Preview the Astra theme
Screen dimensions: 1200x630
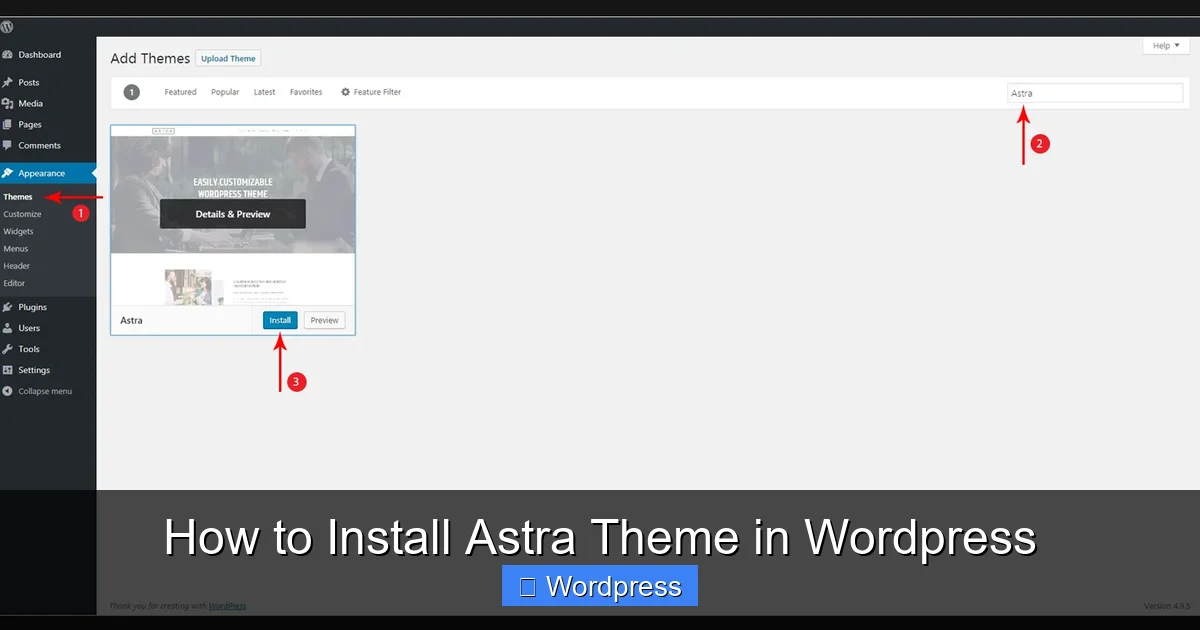[324, 320]
